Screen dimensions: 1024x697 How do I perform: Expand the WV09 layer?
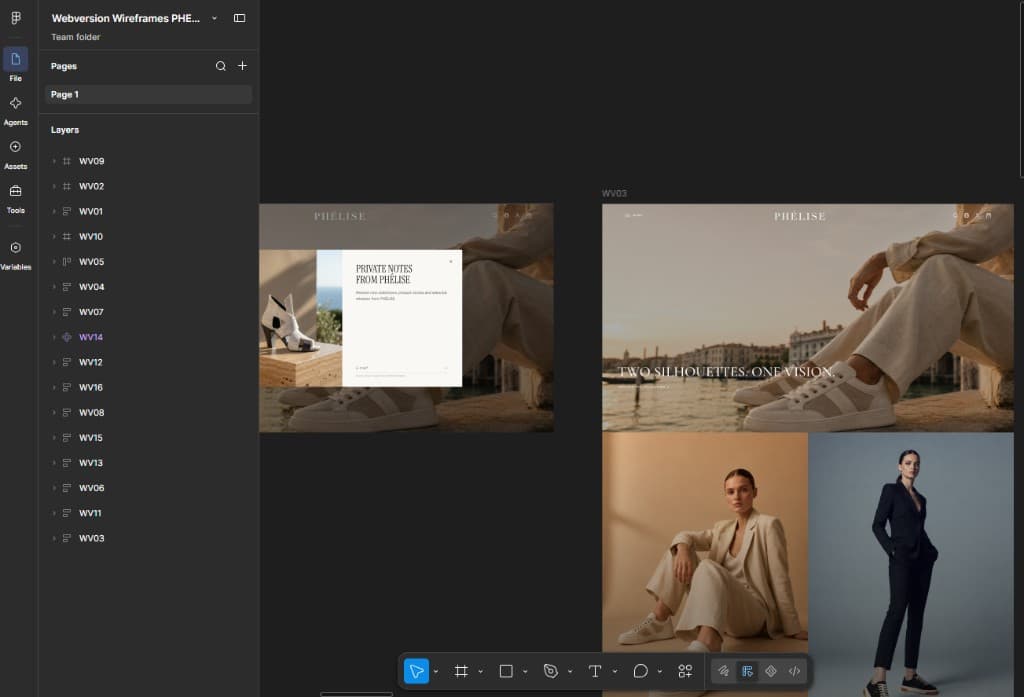[54, 161]
